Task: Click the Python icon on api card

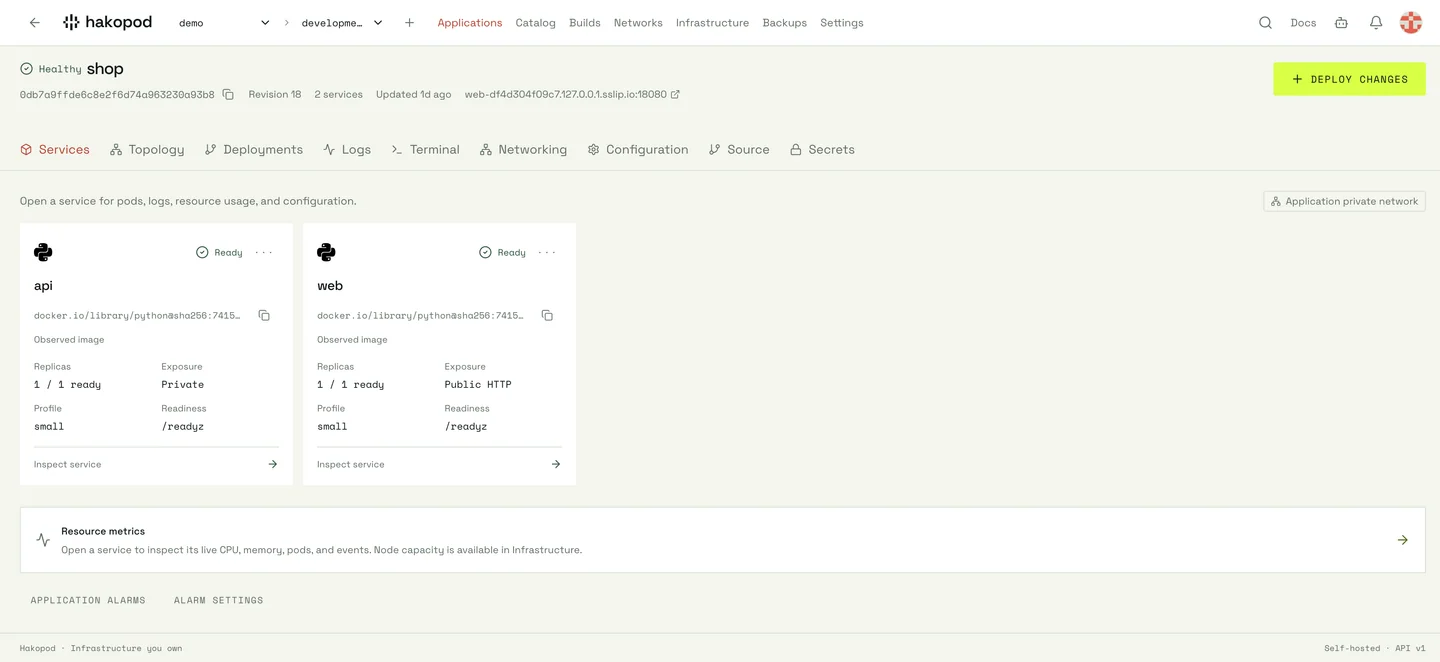Action: coord(43,252)
